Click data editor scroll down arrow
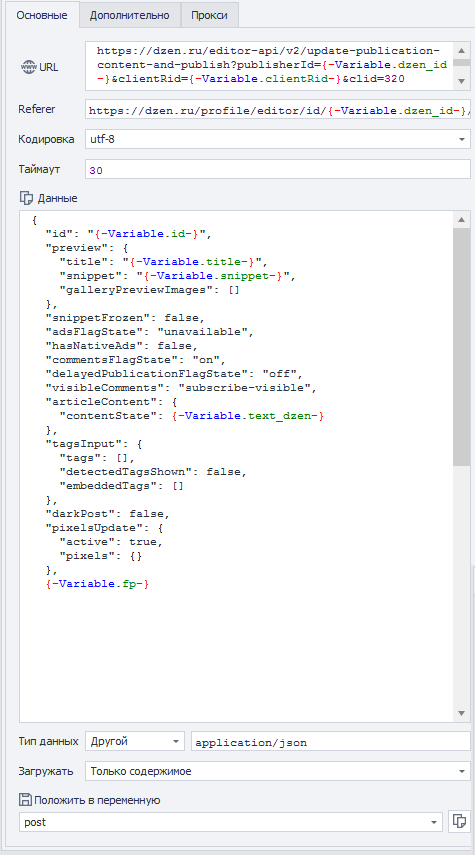Viewport: 475px width, 855px height. click(x=461, y=713)
